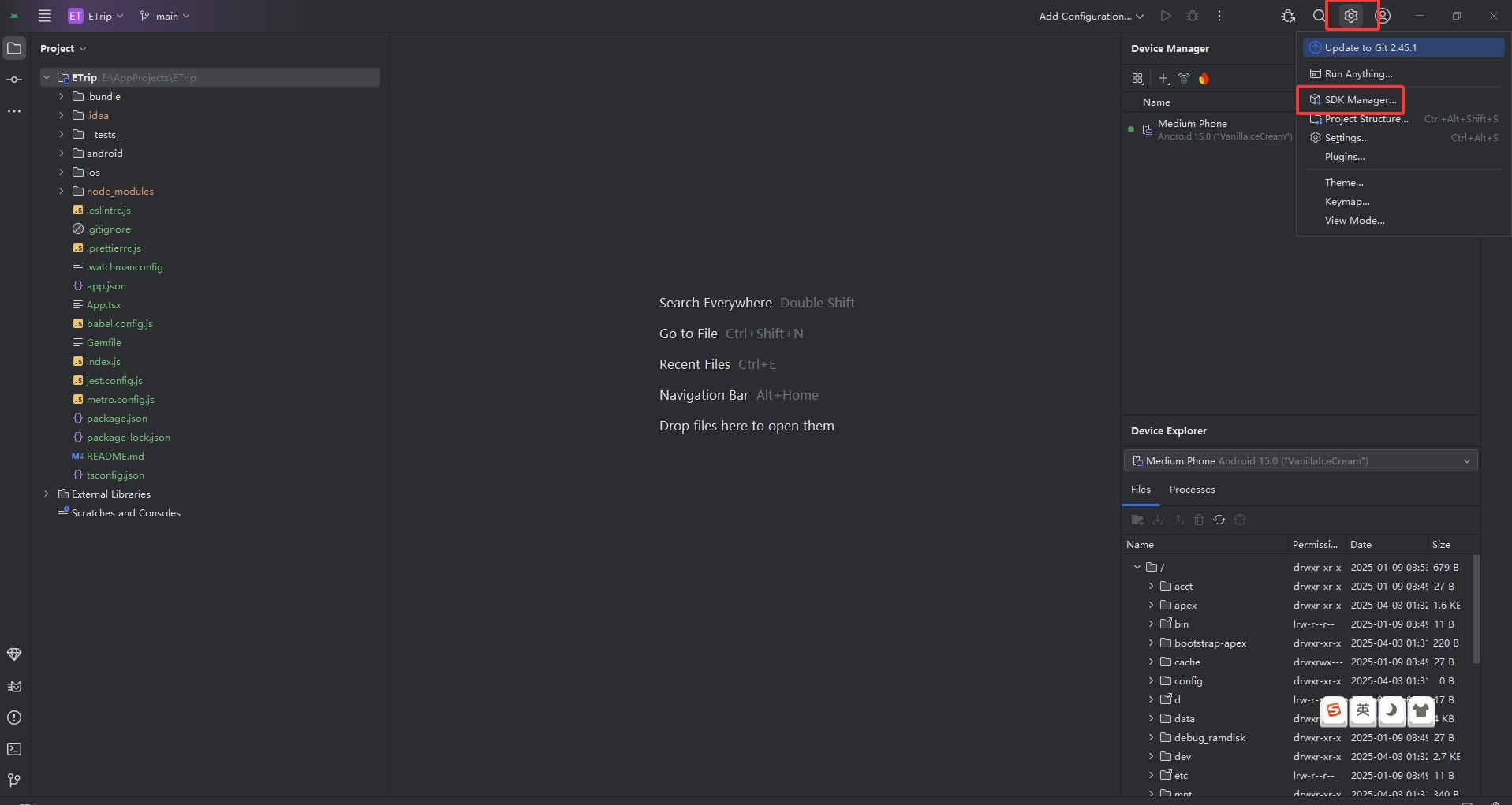Click the Device Explorer vertical scrollbar
Screen dimensions: 1512x805
pos(1476,609)
